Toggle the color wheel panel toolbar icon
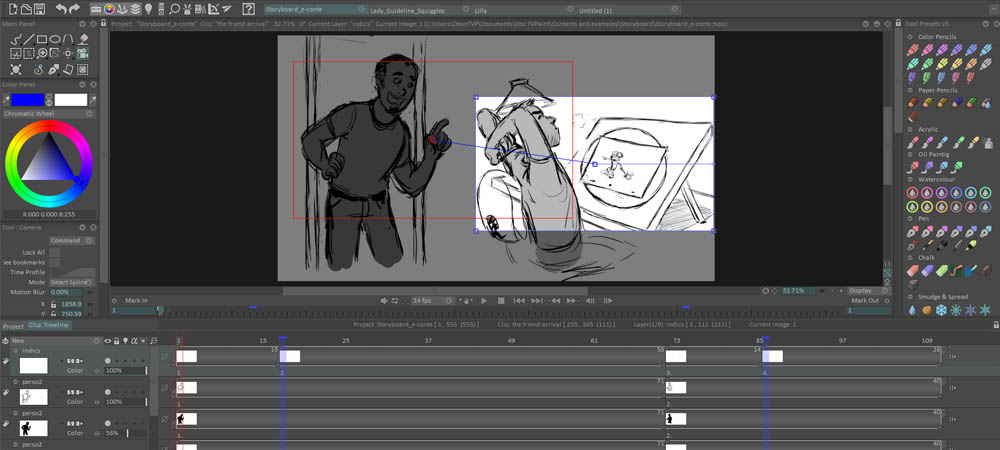1000x450 pixels. pos(108,10)
